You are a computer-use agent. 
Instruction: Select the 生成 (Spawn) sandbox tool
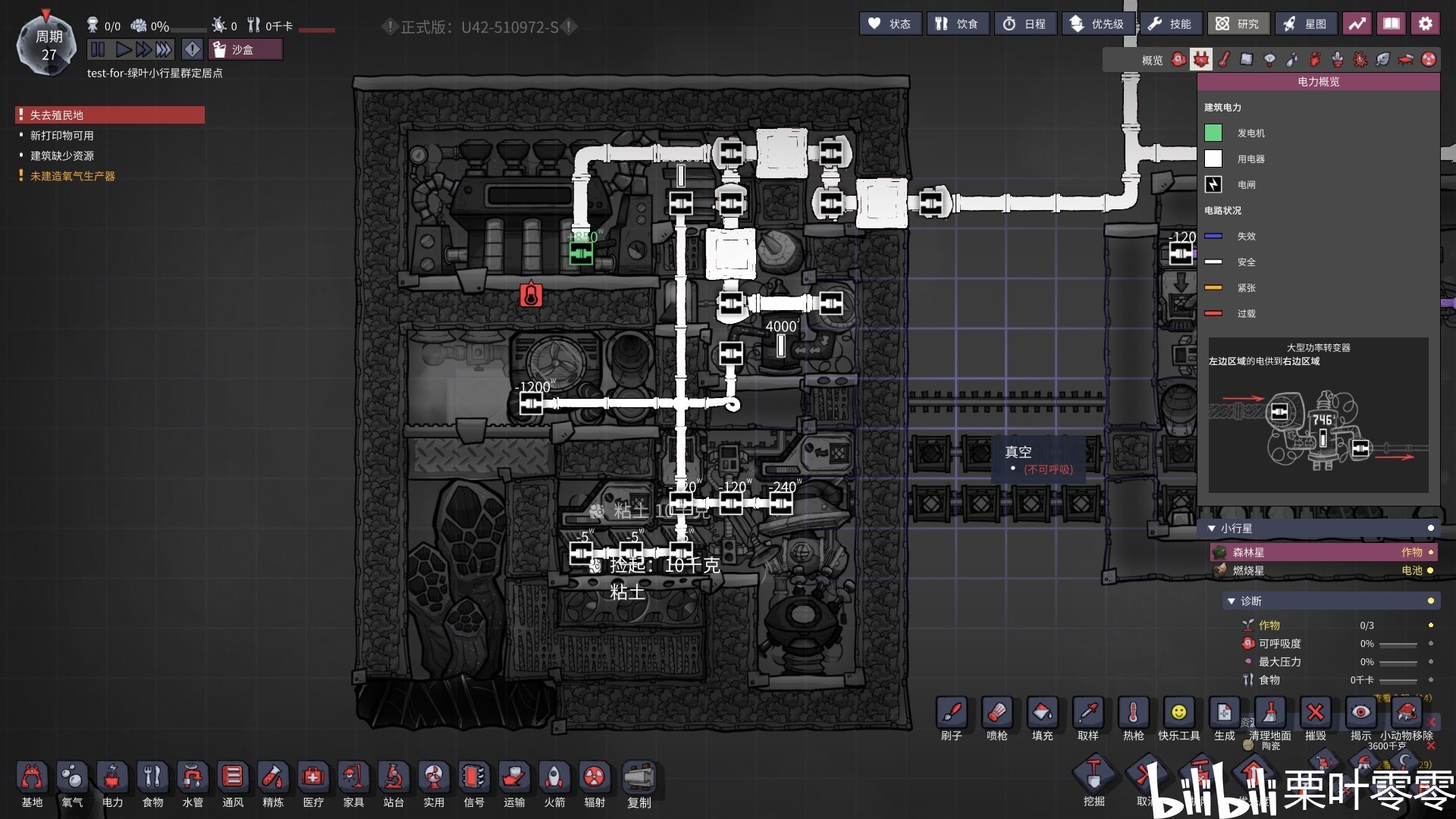[x=1225, y=719]
